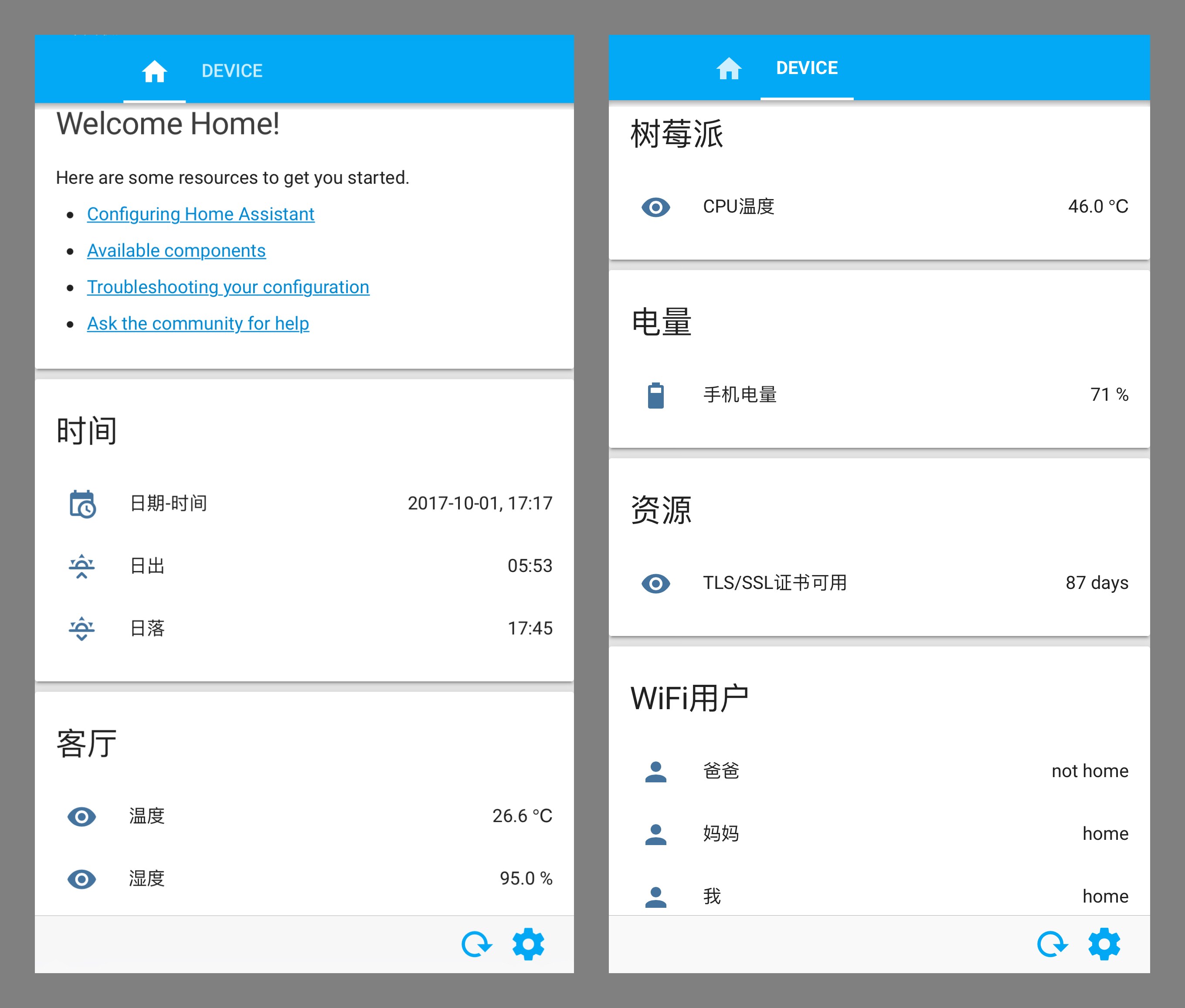Screen dimensions: 1185x1008
Task: Open Troubleshooting your configuration link
Action: click(228, 287)
